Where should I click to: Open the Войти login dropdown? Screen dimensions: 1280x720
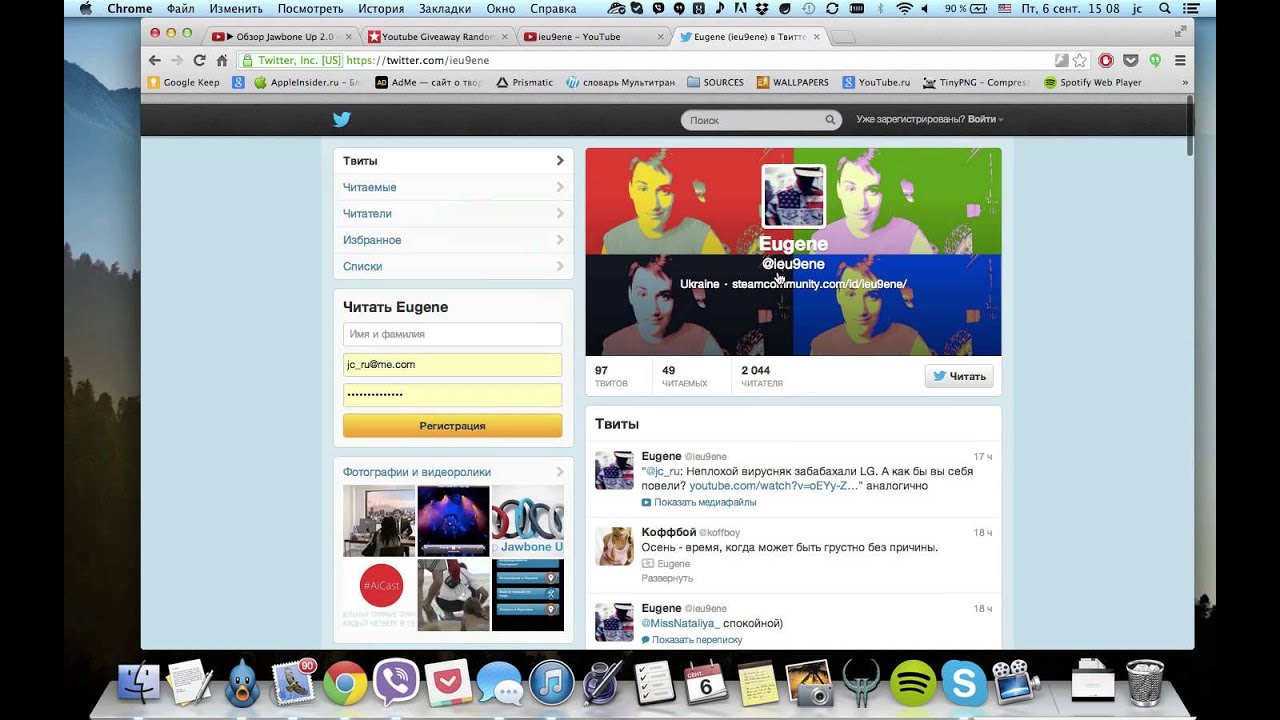[985, 120]
